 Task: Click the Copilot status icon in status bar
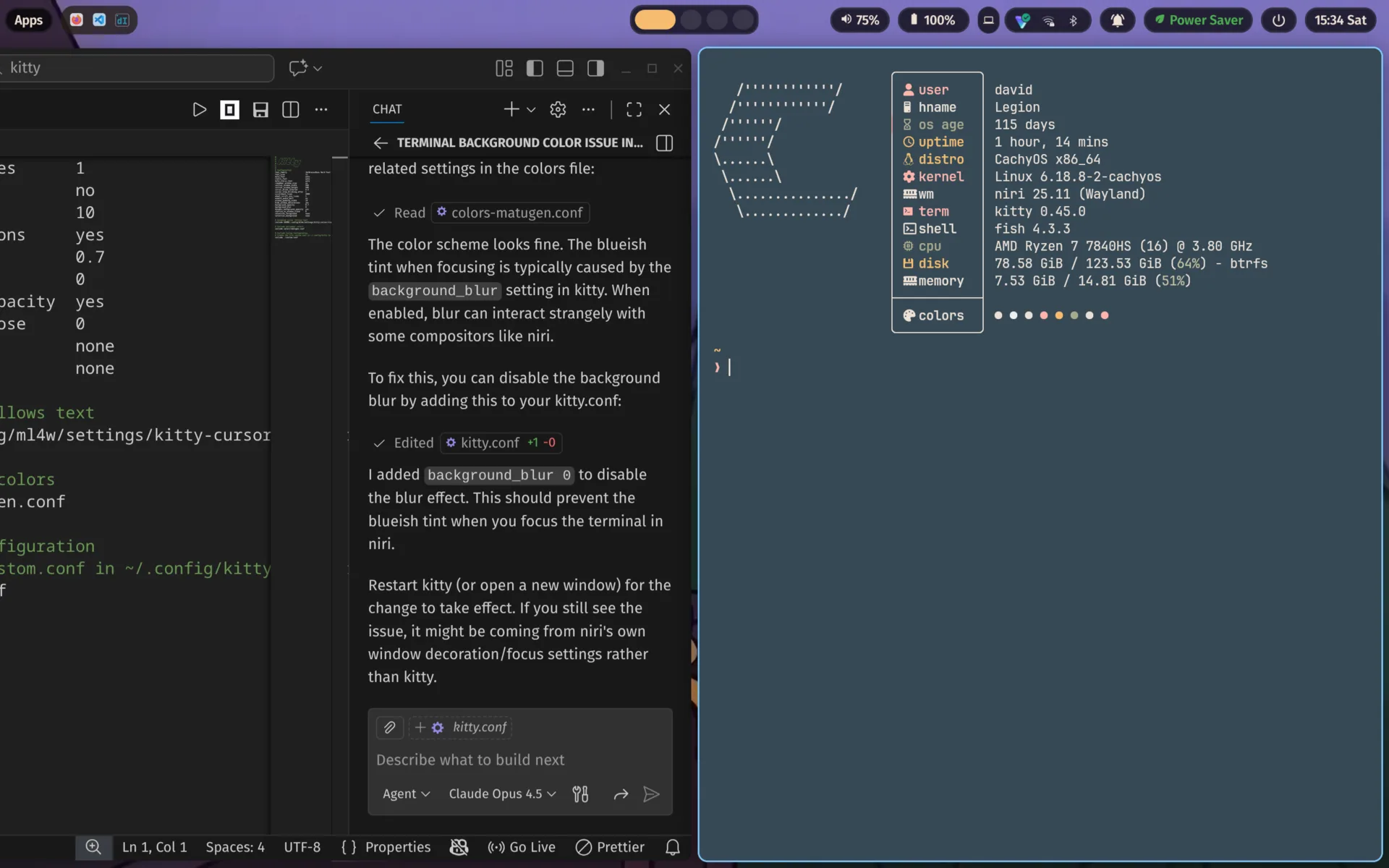click(x=459, y=847)
